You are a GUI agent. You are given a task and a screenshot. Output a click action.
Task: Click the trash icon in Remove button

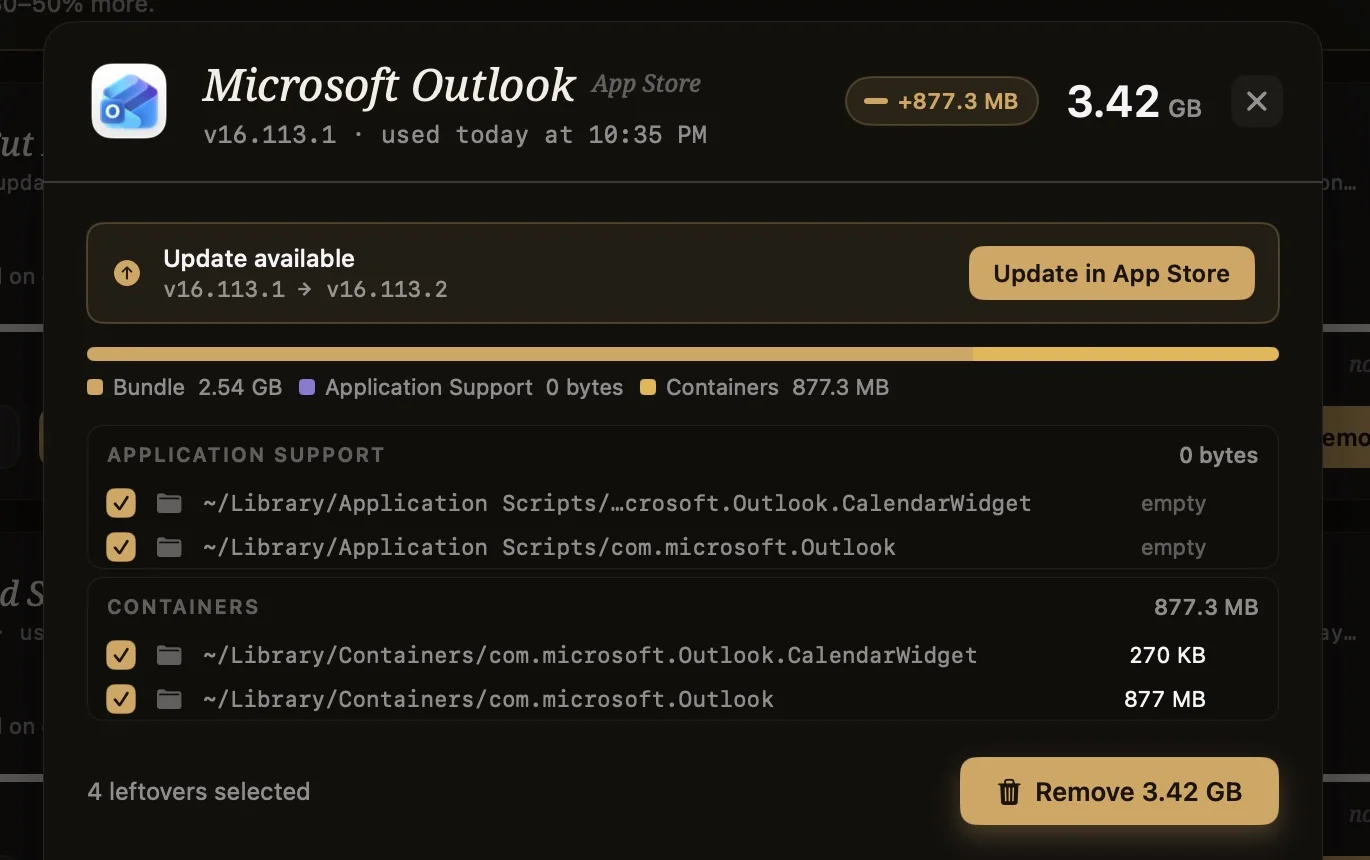[x=1009, y=792]
